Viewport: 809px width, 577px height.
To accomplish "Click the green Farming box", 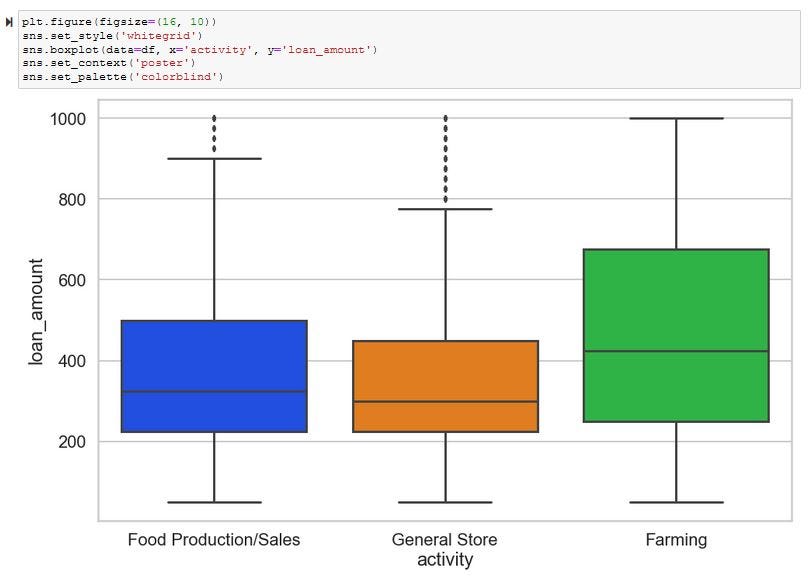I will click(676, 335).
